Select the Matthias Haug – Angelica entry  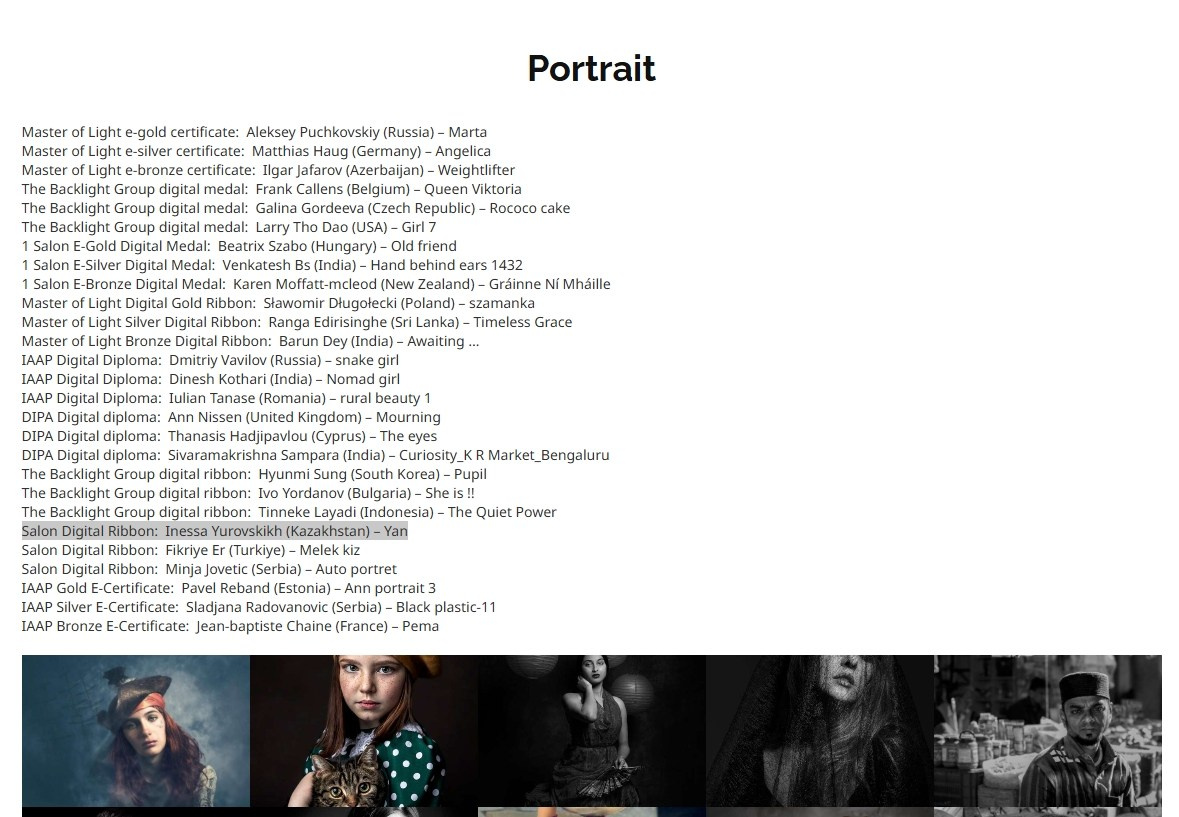pyautogui.click(x=256, y=151)
